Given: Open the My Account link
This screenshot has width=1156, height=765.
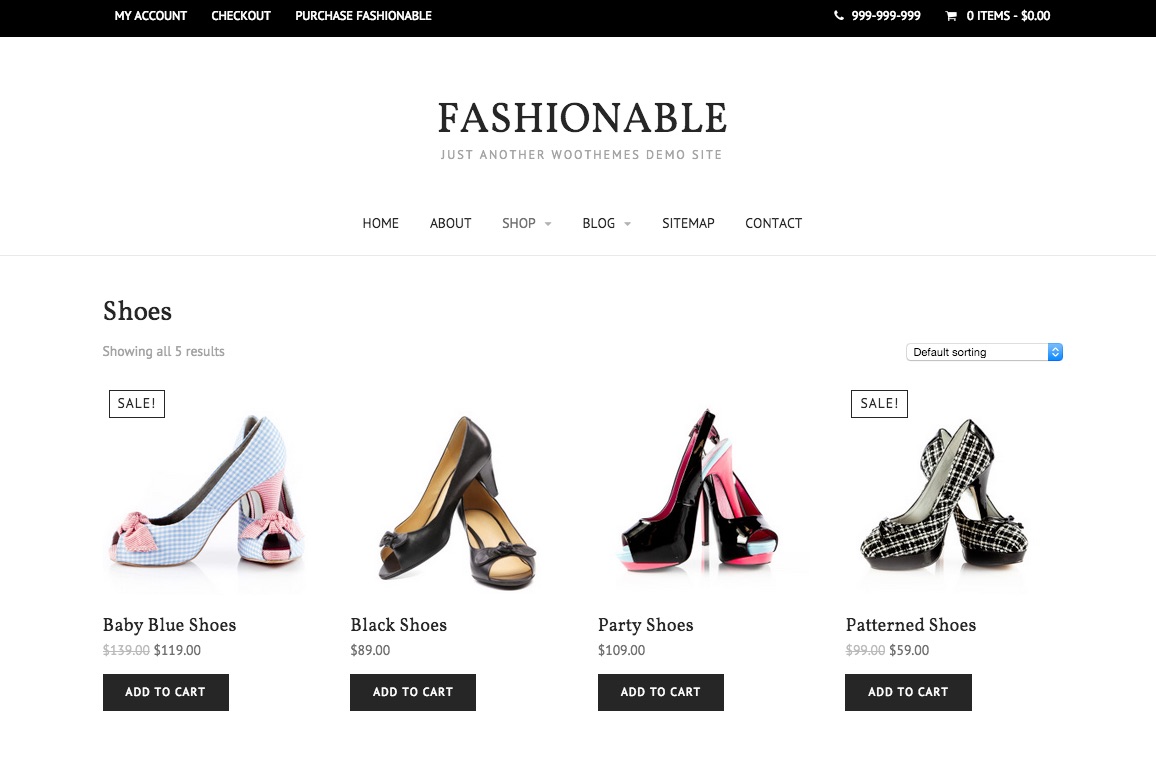Looking at the screenshot, I should click(x=150, y=15).
